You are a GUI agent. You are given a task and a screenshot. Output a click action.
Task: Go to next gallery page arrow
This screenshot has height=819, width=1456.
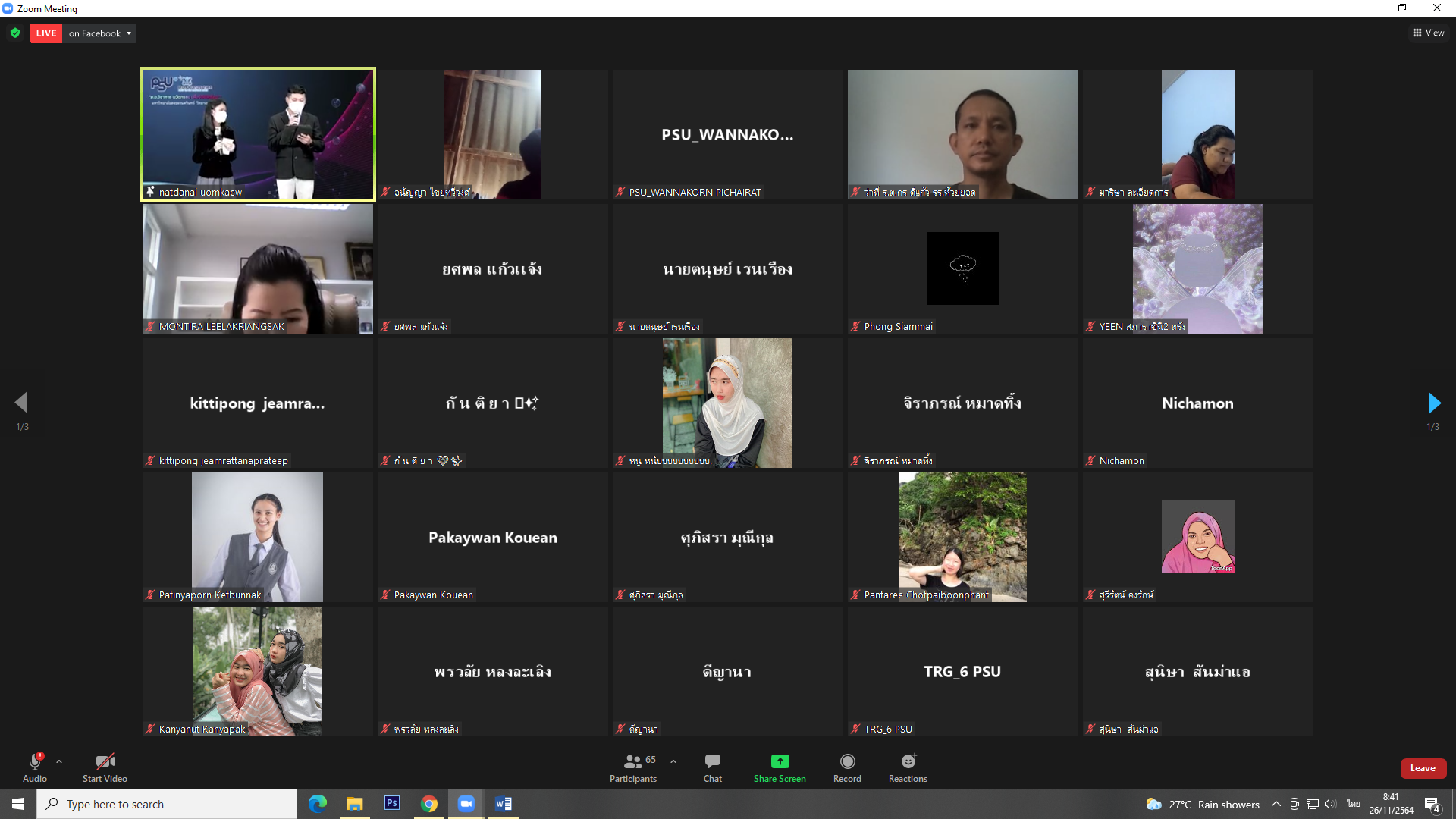(x=1433, y=403)
